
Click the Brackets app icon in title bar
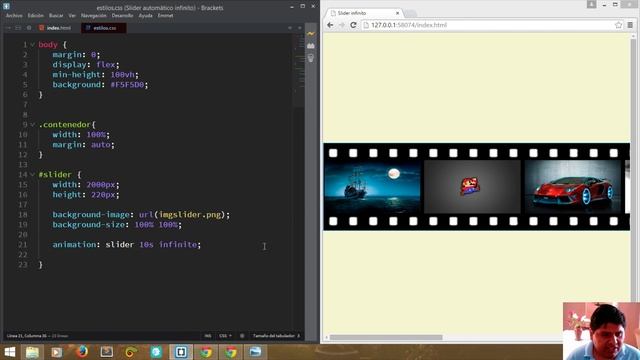(6, 6)
